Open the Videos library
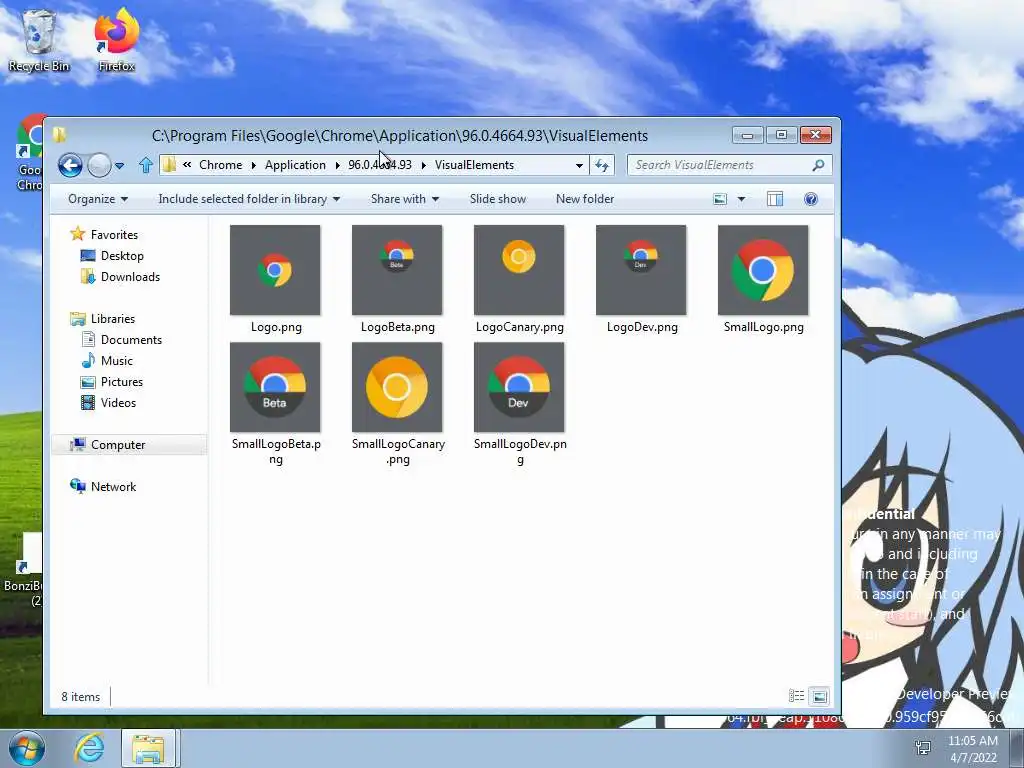This screenshot has height=768, width=1024. click(x=118, y=403)
